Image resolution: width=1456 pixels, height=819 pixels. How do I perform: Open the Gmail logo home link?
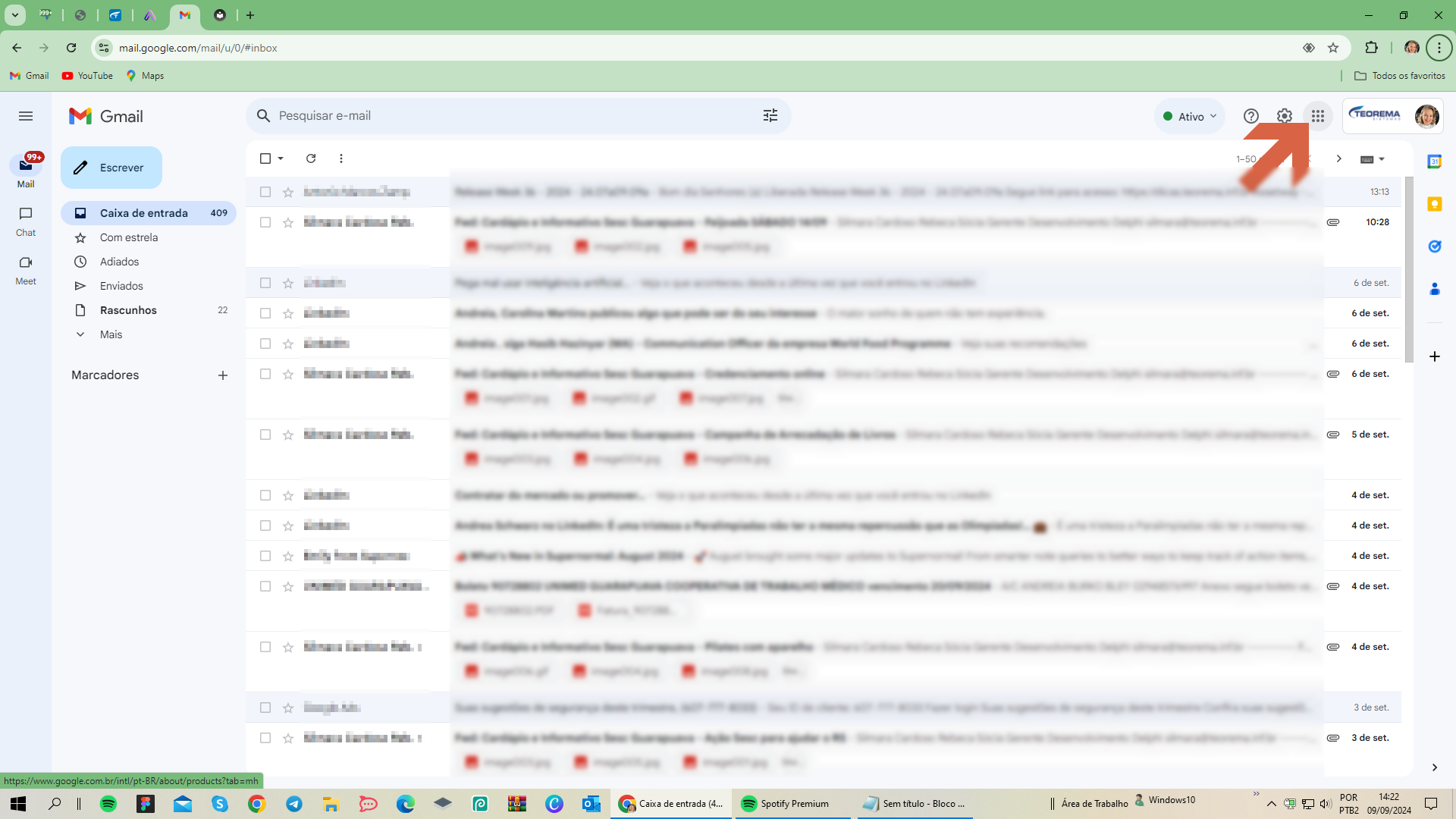[106, 116]
